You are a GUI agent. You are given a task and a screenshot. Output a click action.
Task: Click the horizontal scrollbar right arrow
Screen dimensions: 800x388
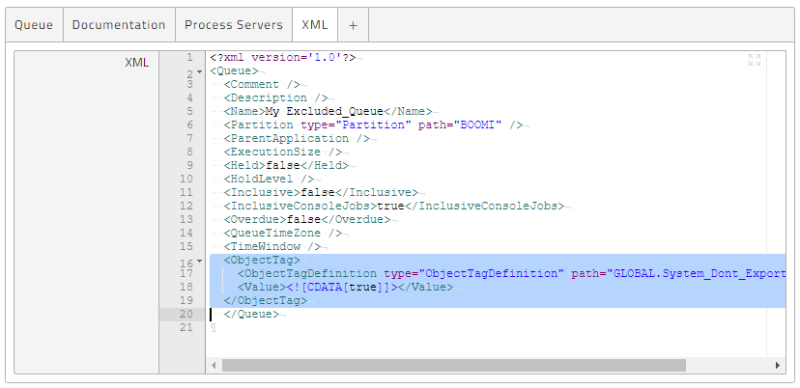[x=778, y=365]
